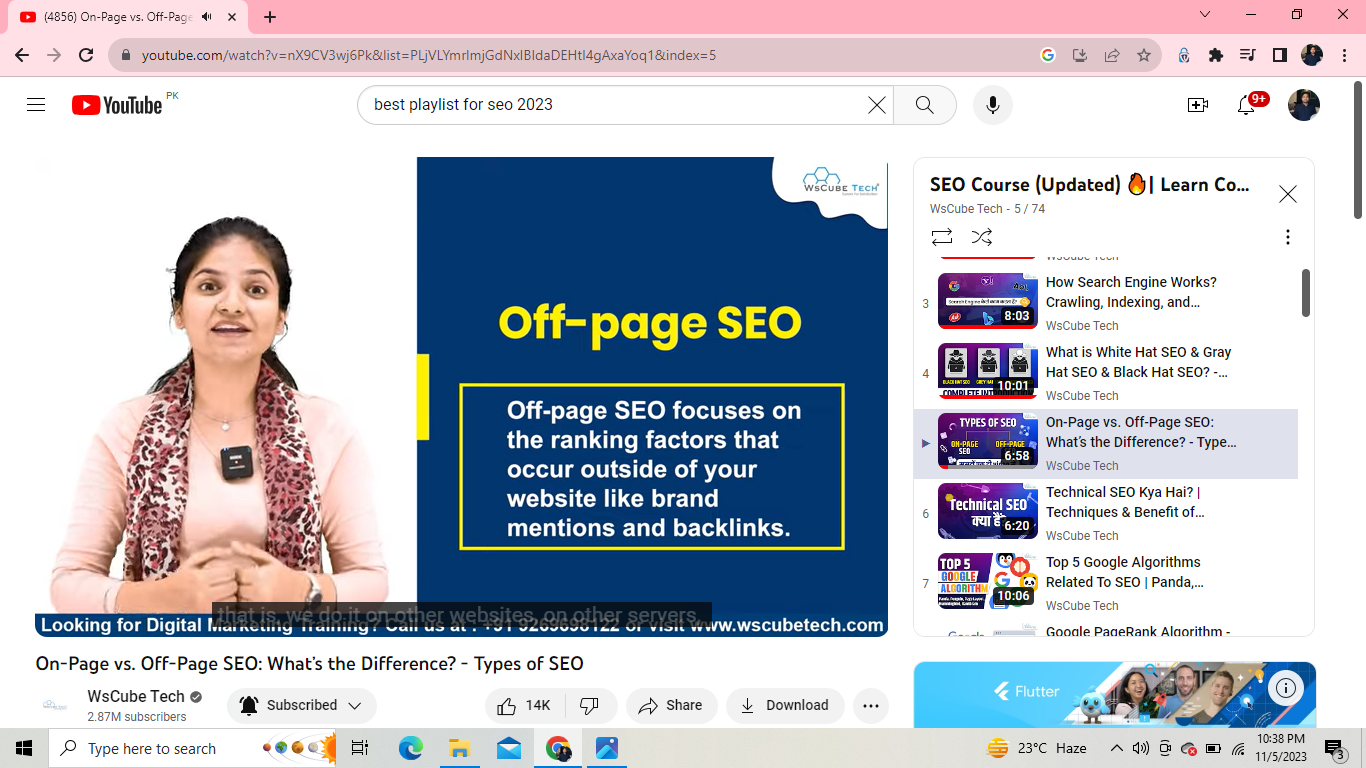
Task: Mute the tab audio speaker icon
Action: pyautogui.click(x=207, y=17)
